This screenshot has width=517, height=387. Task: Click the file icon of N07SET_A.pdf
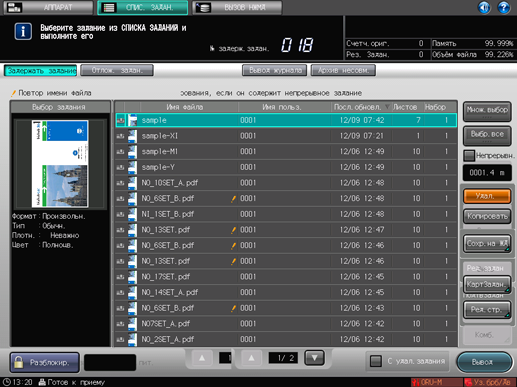tap(133, 324)
